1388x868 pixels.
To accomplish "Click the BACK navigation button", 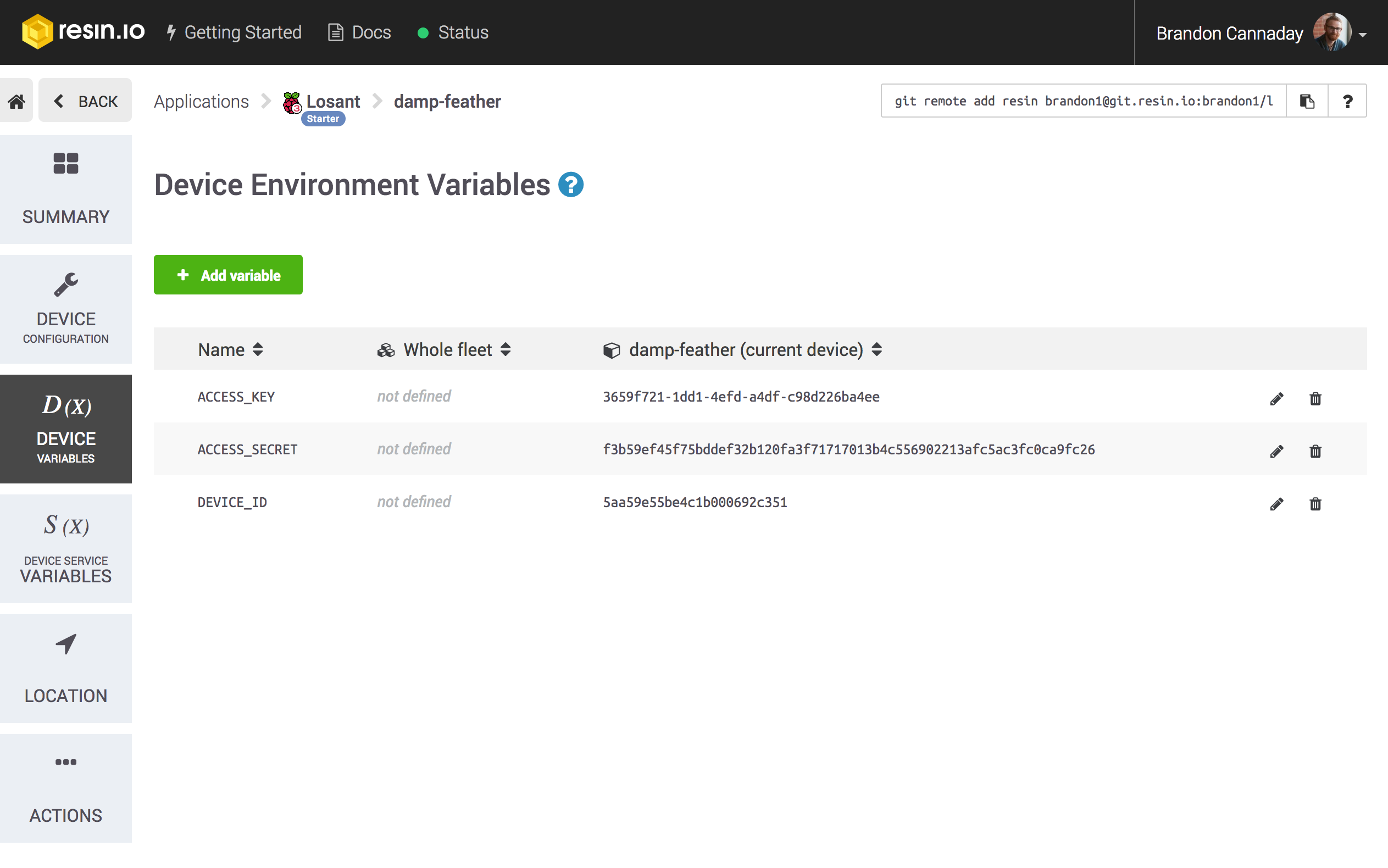I will (x=84, y=100).
